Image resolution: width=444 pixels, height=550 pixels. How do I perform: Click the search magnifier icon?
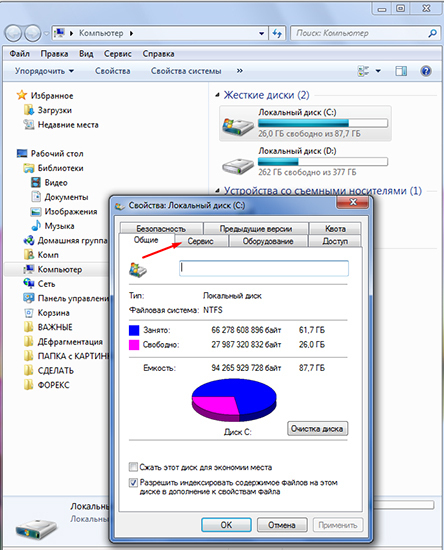point(432,33)
